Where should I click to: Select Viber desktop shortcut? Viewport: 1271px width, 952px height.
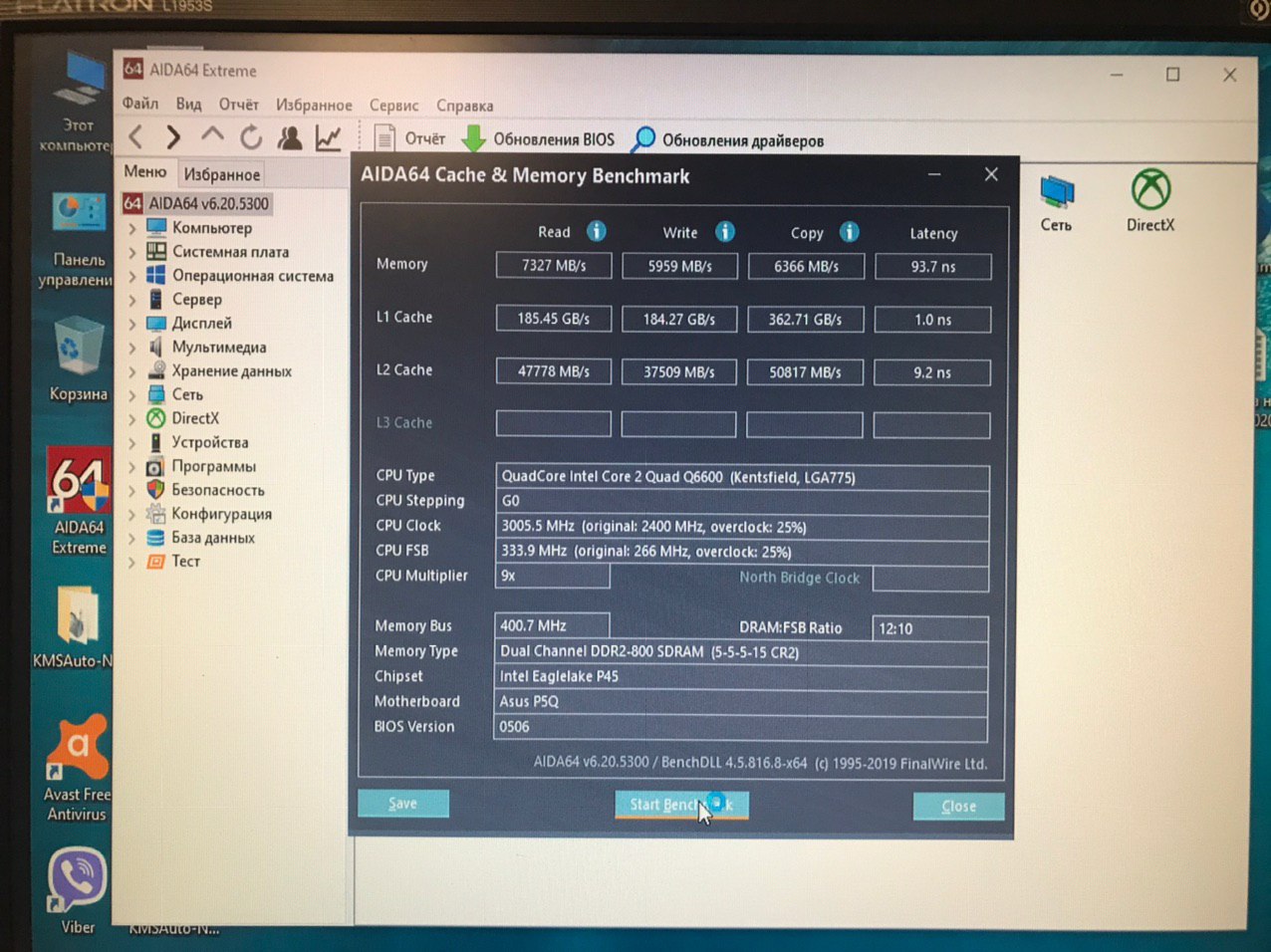[x=77, y=890]
